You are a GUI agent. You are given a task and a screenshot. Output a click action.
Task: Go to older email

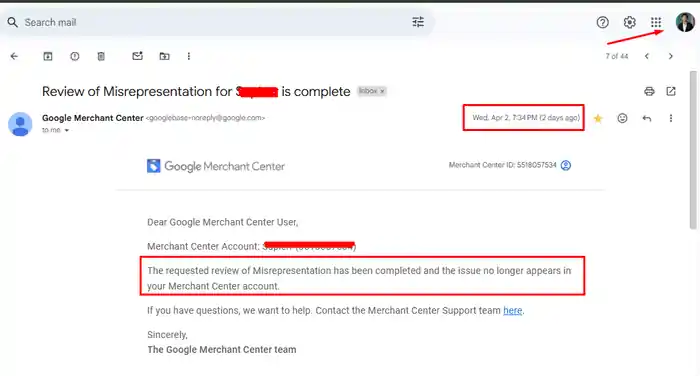[x=671, y=56]
